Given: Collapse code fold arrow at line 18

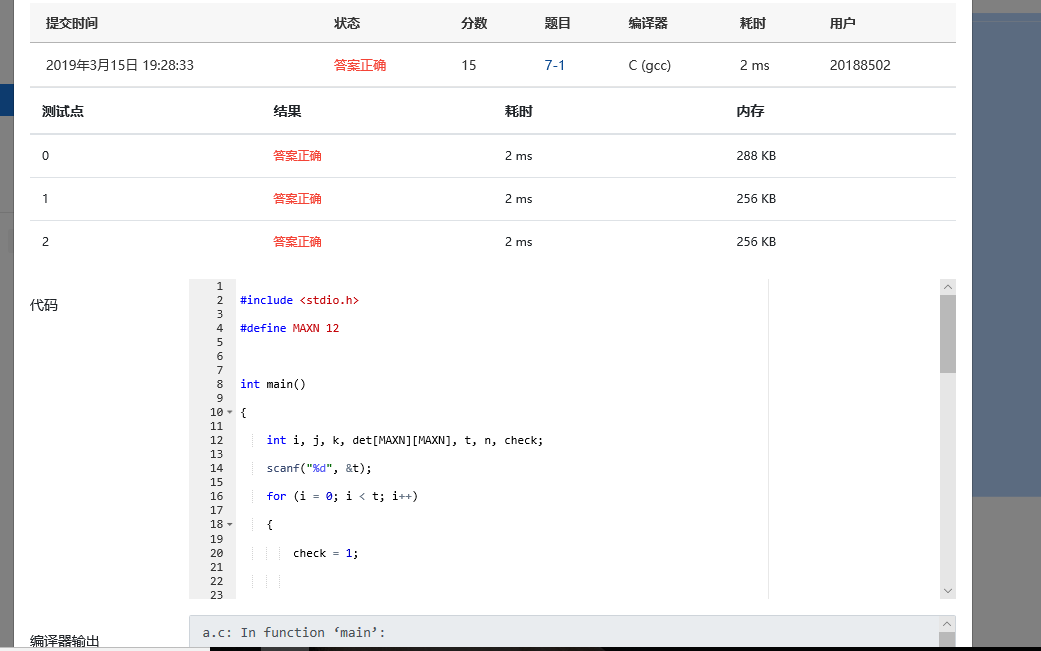Looking at the screenshot, I should point(230,524).
